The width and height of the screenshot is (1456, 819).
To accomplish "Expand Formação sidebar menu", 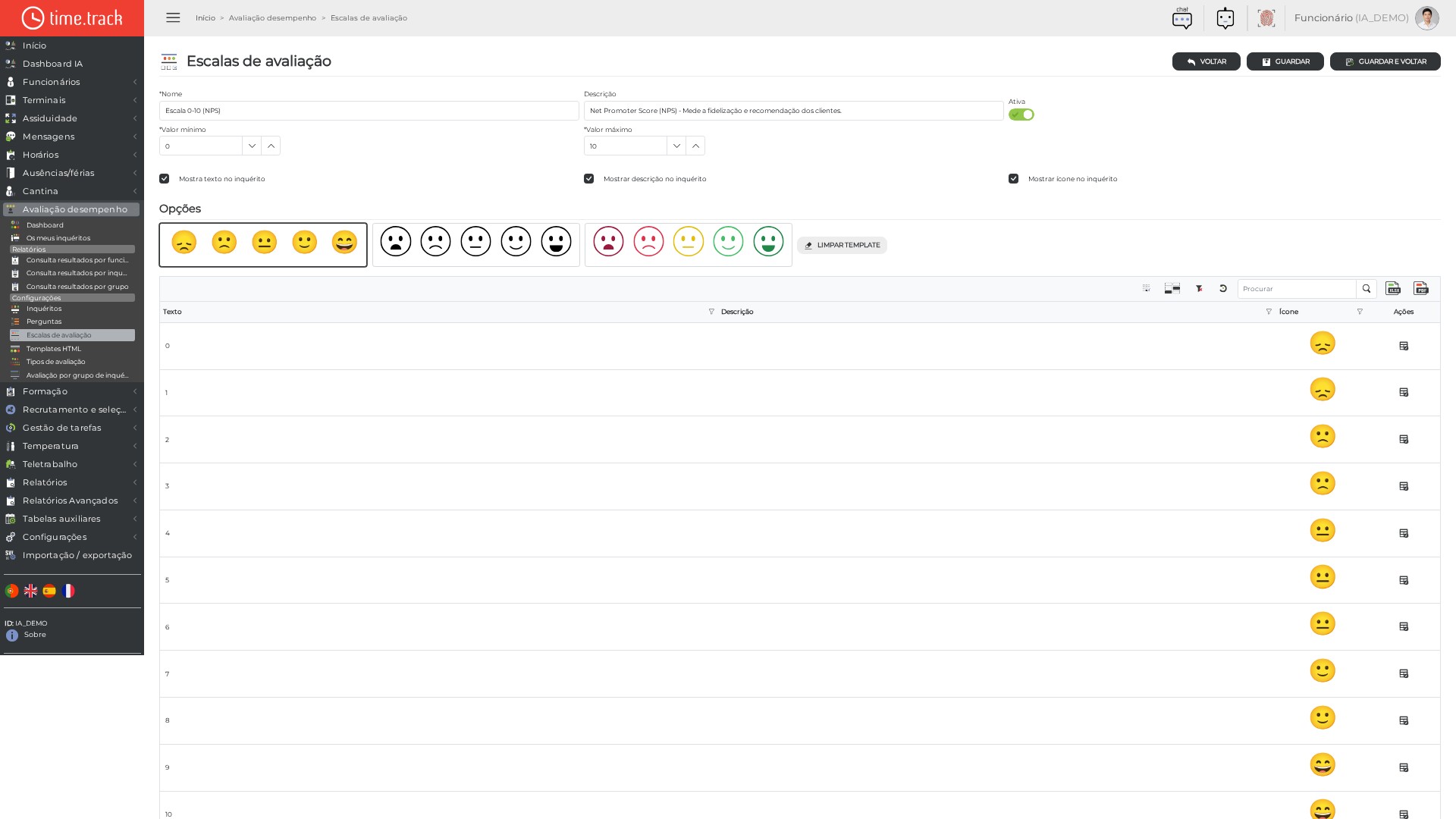I will tap(71, 391).
